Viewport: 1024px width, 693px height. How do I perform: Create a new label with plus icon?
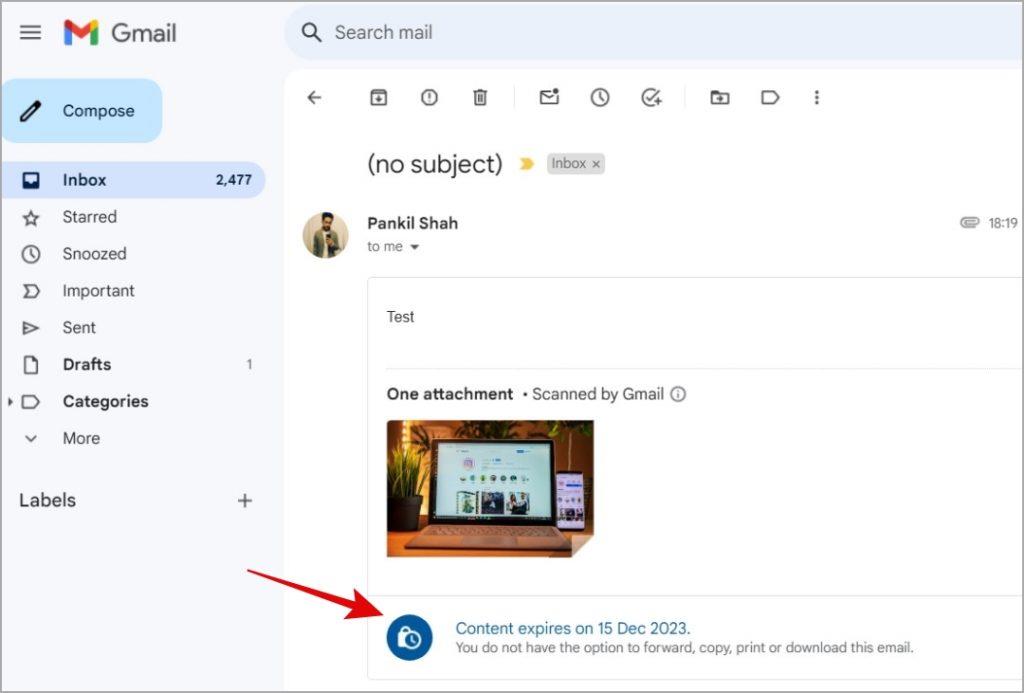pyautogui.click(x=245, y=500)
